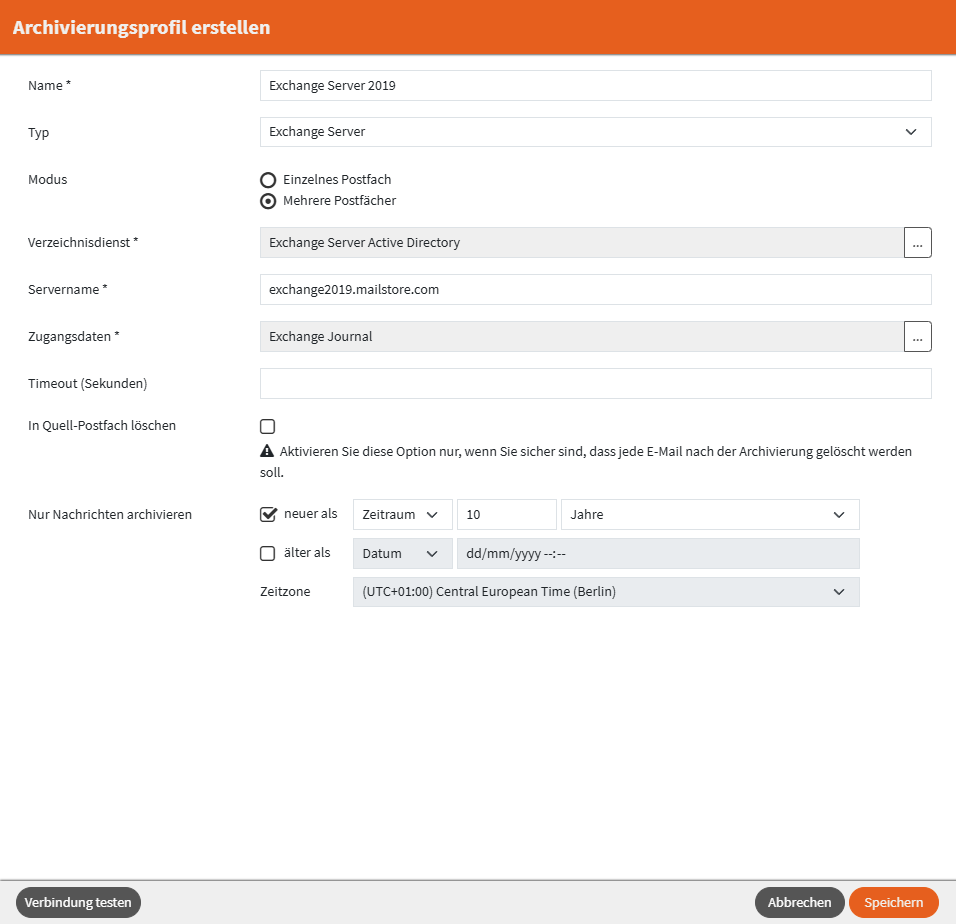Enable the älter als checkbox
956x924 pixels.
pos(268,554)
